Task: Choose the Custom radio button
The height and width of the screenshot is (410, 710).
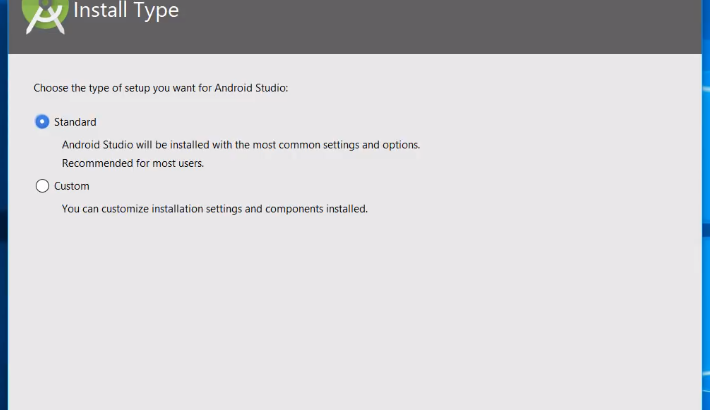Action: point(42,186)
